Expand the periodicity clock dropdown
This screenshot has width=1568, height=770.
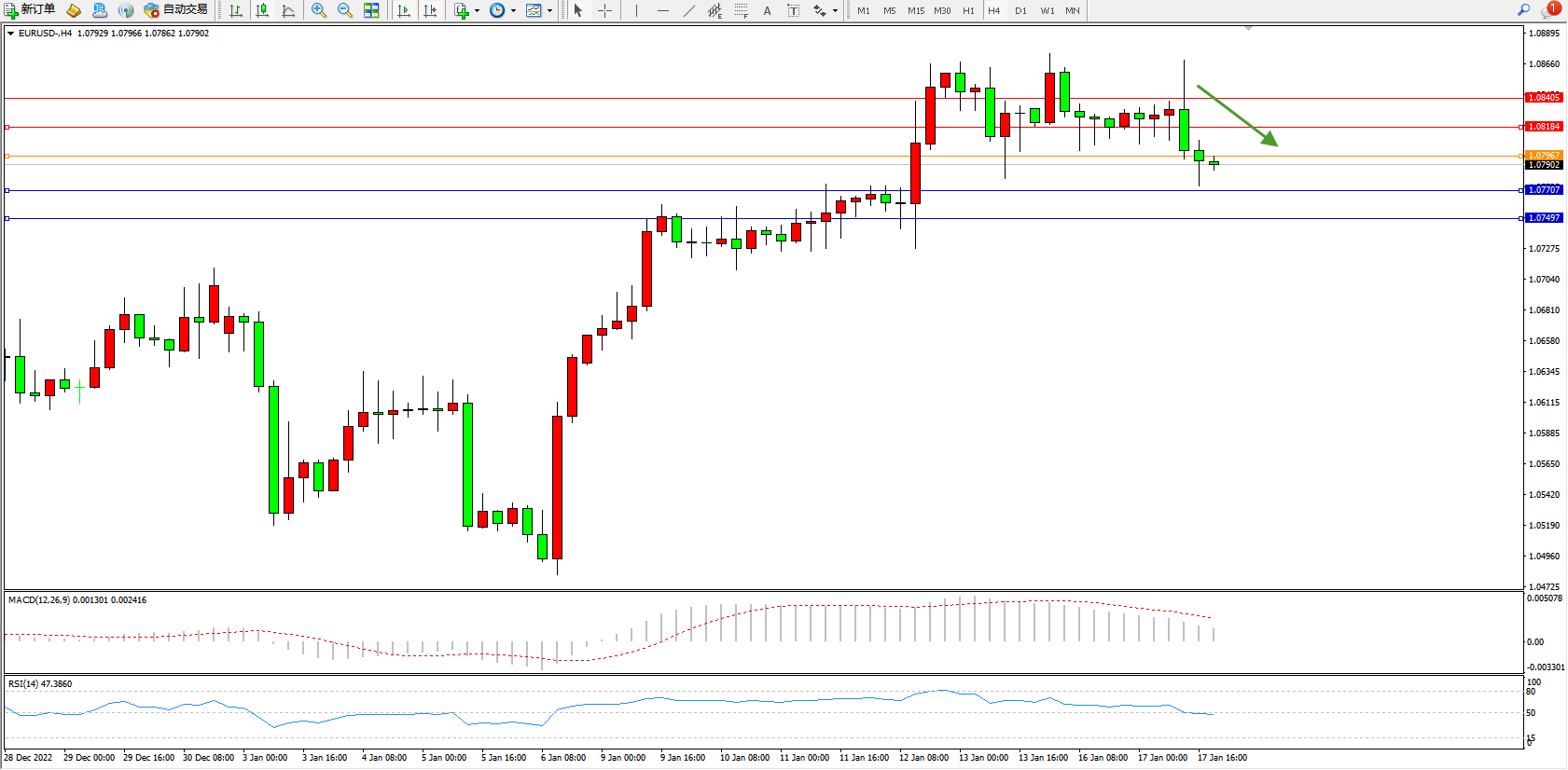tap(513, 11)
